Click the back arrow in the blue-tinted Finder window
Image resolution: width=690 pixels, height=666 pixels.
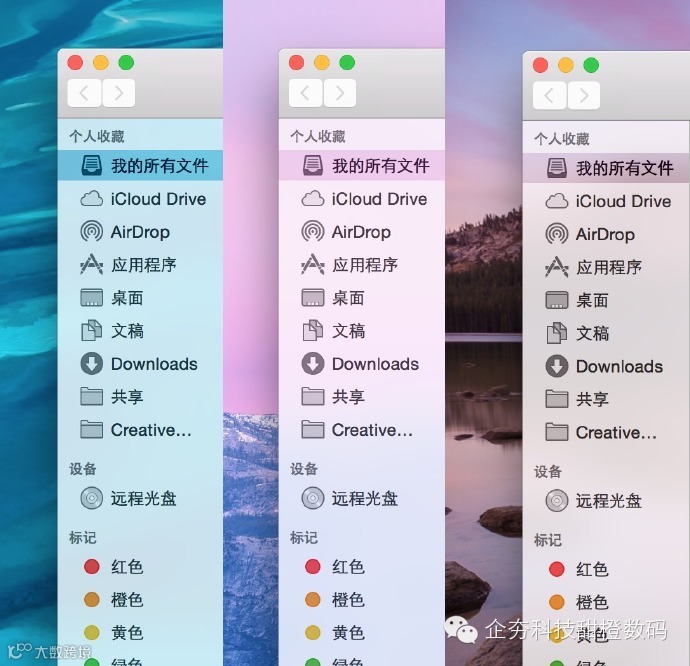(84, 93)
